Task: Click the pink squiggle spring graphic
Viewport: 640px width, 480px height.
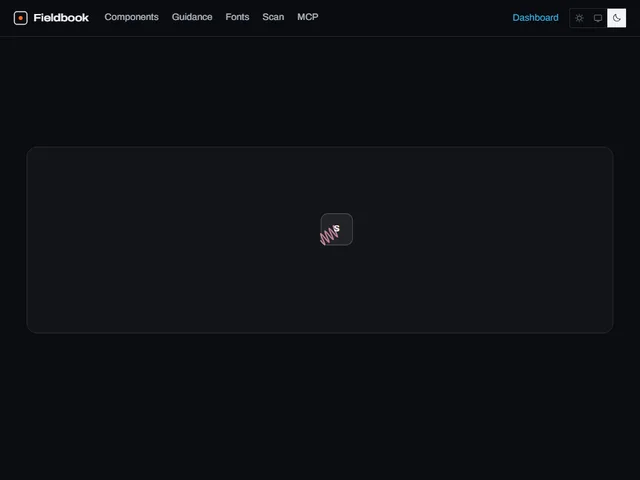Action: (x=329, y=236)
